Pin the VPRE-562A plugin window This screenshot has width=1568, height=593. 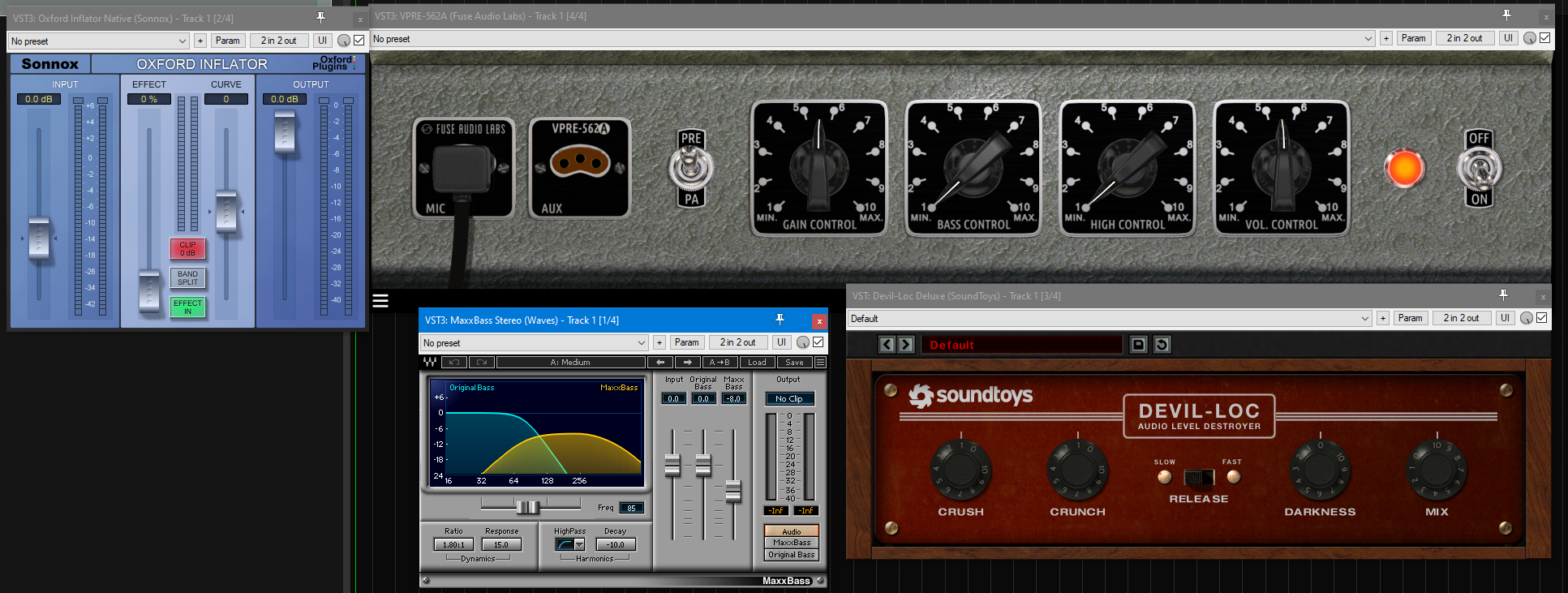tap(1506, 15)
